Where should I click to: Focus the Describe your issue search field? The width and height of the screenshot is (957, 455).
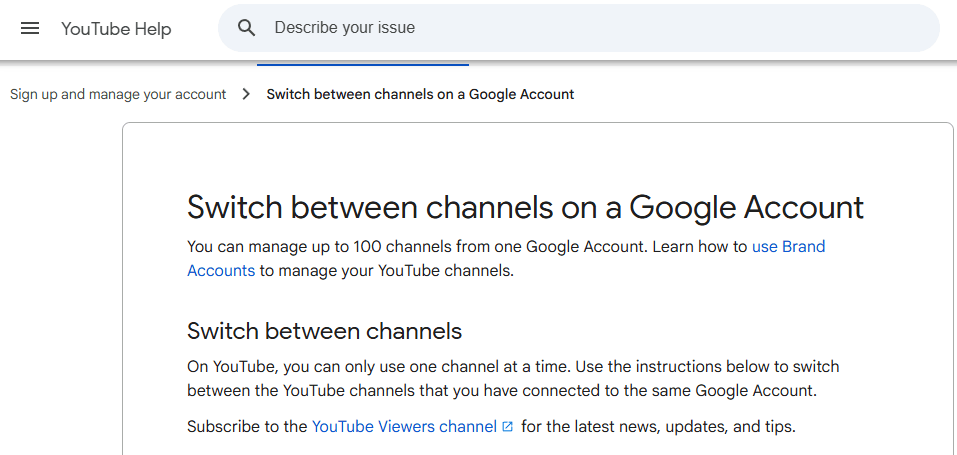(579, 28)
